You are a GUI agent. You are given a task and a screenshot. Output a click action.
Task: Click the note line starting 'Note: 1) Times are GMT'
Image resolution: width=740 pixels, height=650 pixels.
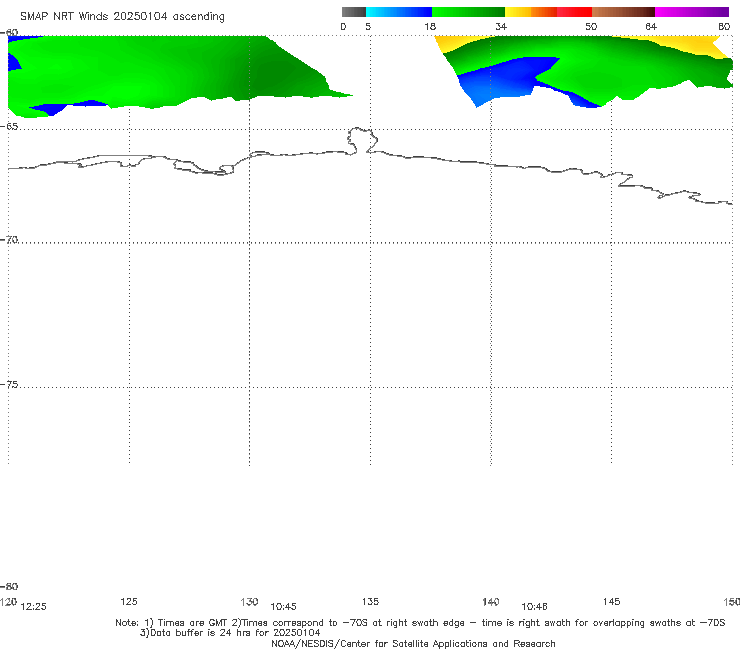pyautogui.click(x=420, y=623)
